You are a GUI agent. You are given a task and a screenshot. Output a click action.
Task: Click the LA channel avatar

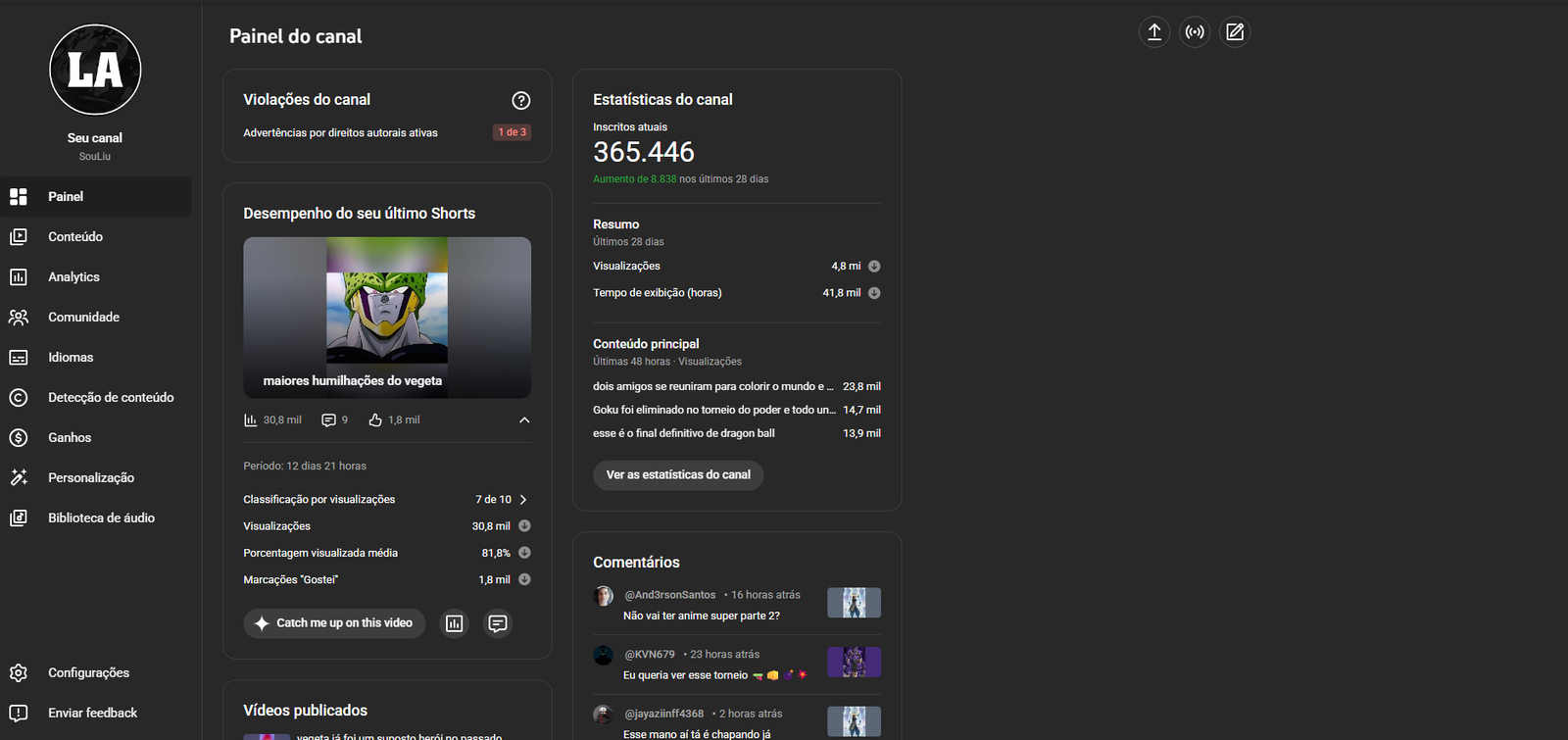click(95, 70)
